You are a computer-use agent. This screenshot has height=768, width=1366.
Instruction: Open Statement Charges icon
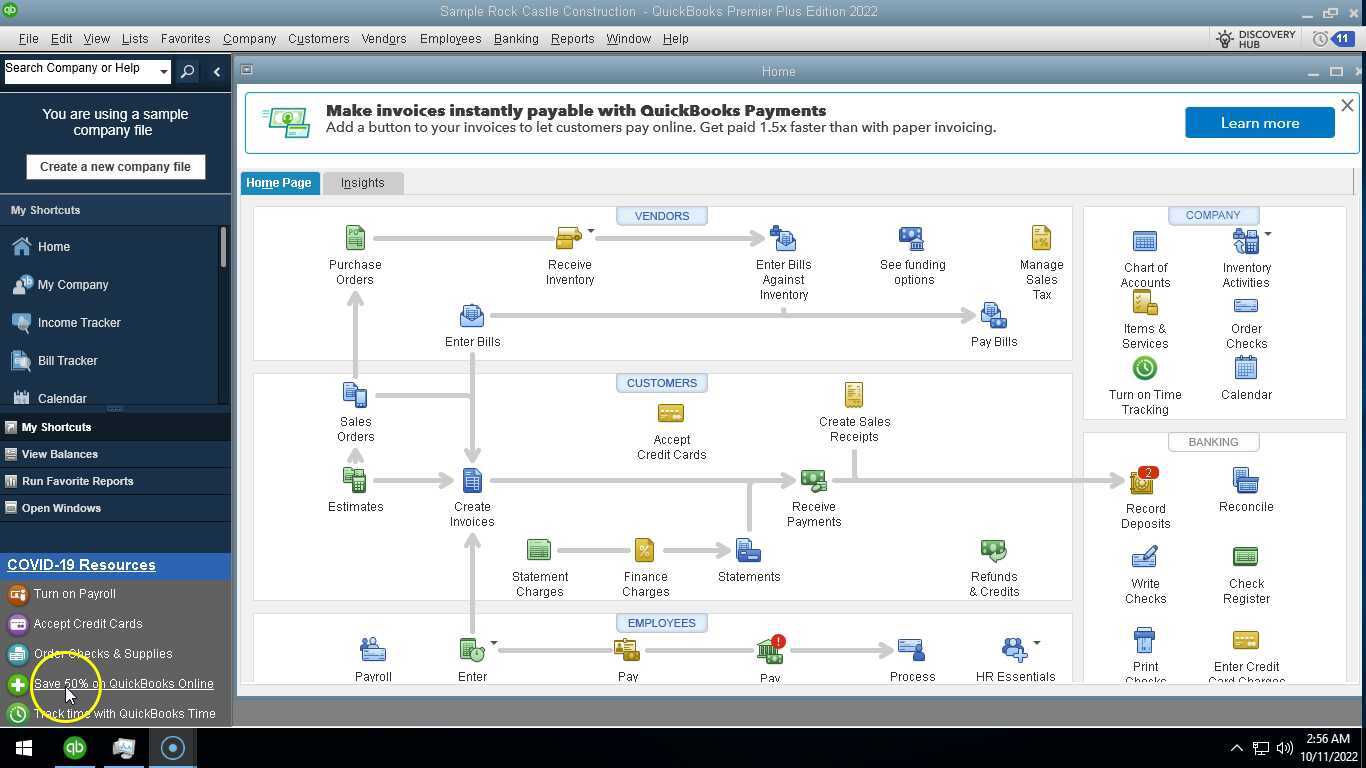point(539,550)
